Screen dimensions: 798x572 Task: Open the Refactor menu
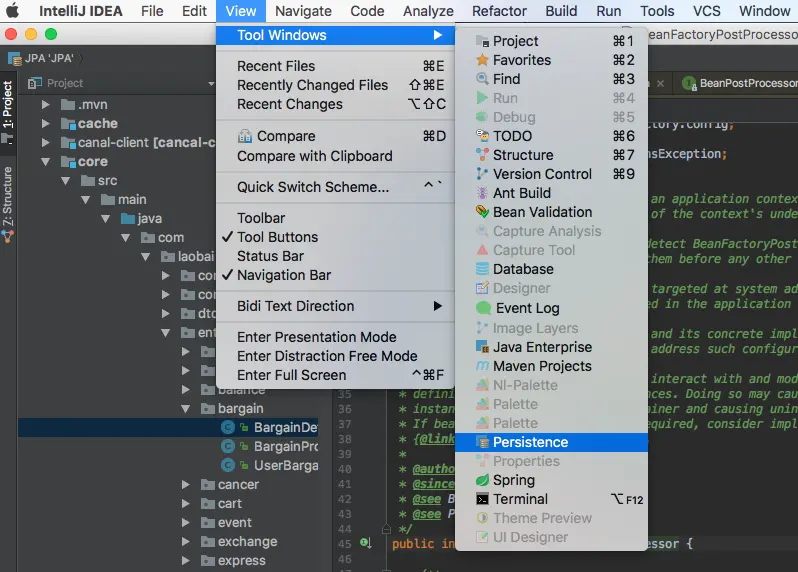(x=499, y=11)
